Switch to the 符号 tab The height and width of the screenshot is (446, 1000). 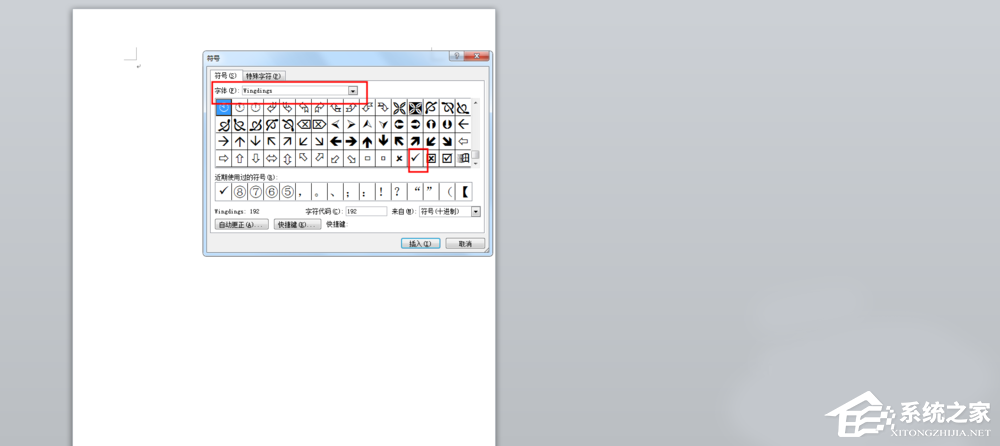click(x=225, y=75)
